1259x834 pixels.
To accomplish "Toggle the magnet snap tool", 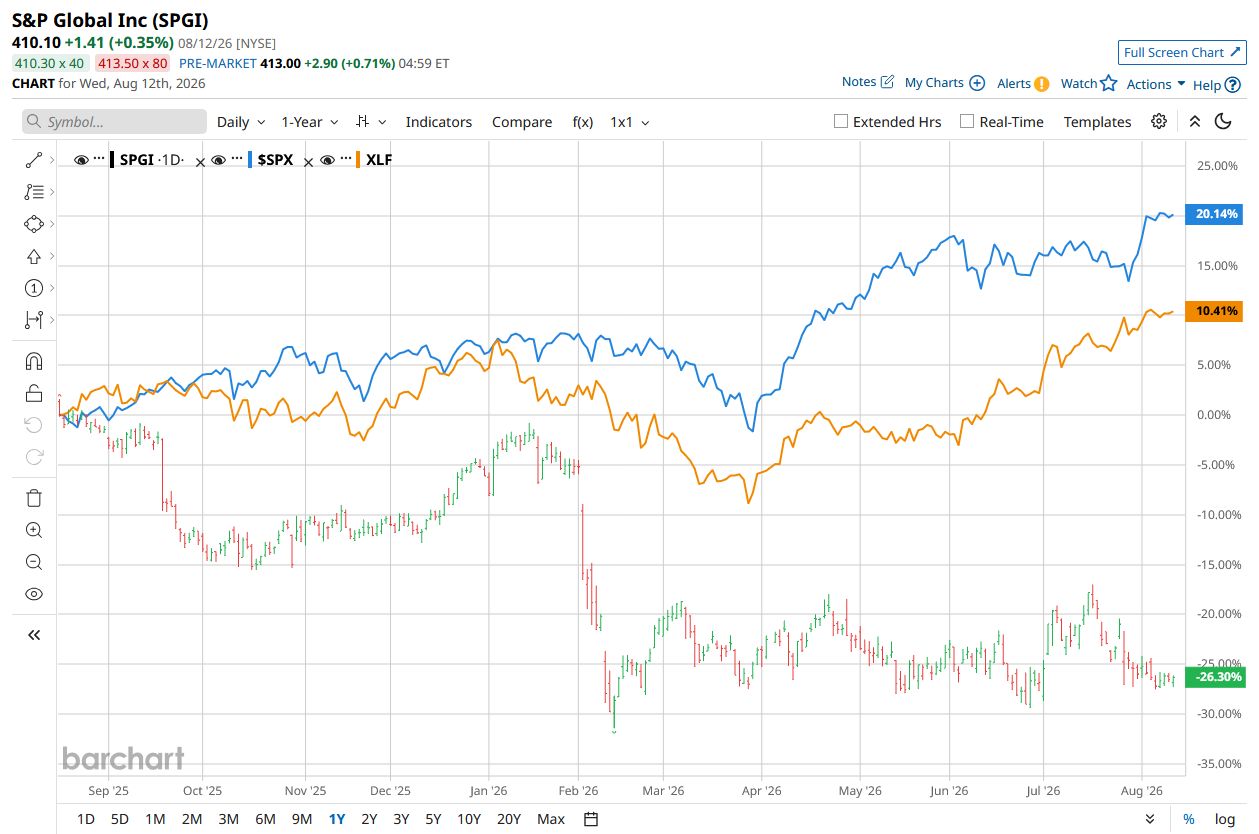I will (33, 361).
